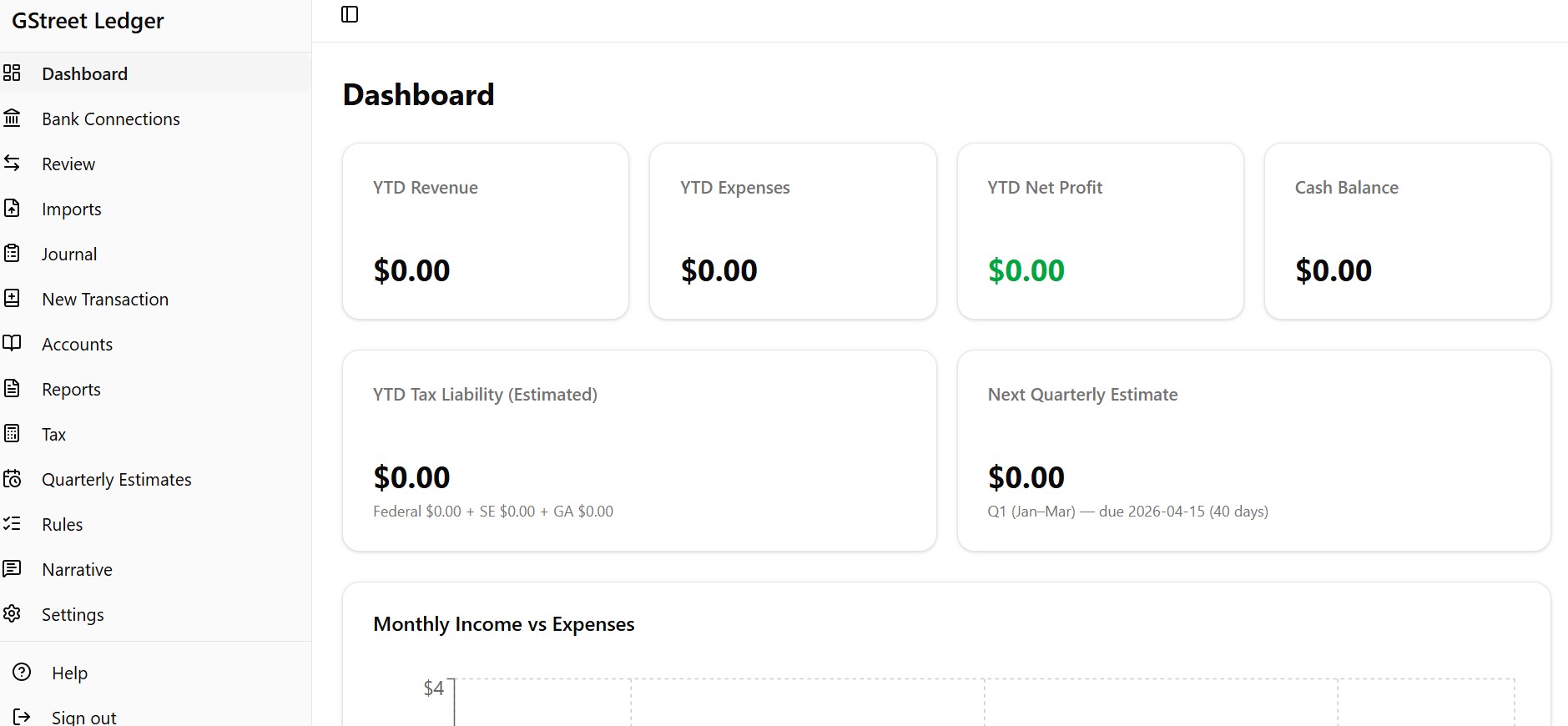Click the Journal clipboard icon
The height and width of the screenshot is (726, 1568).
[13, 253]
